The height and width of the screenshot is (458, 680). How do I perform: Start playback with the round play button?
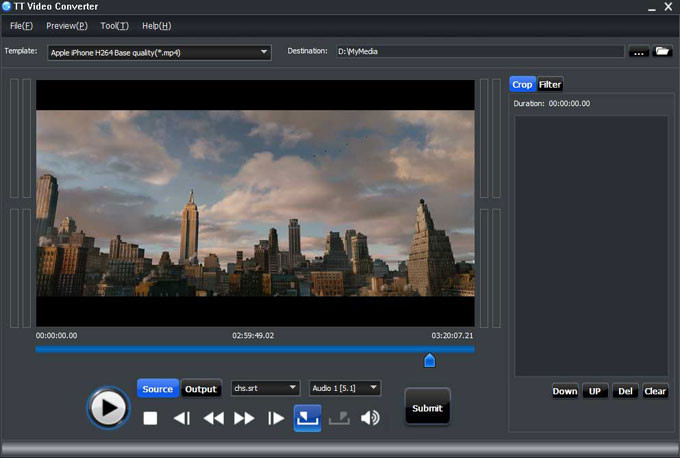coord(108,407)
